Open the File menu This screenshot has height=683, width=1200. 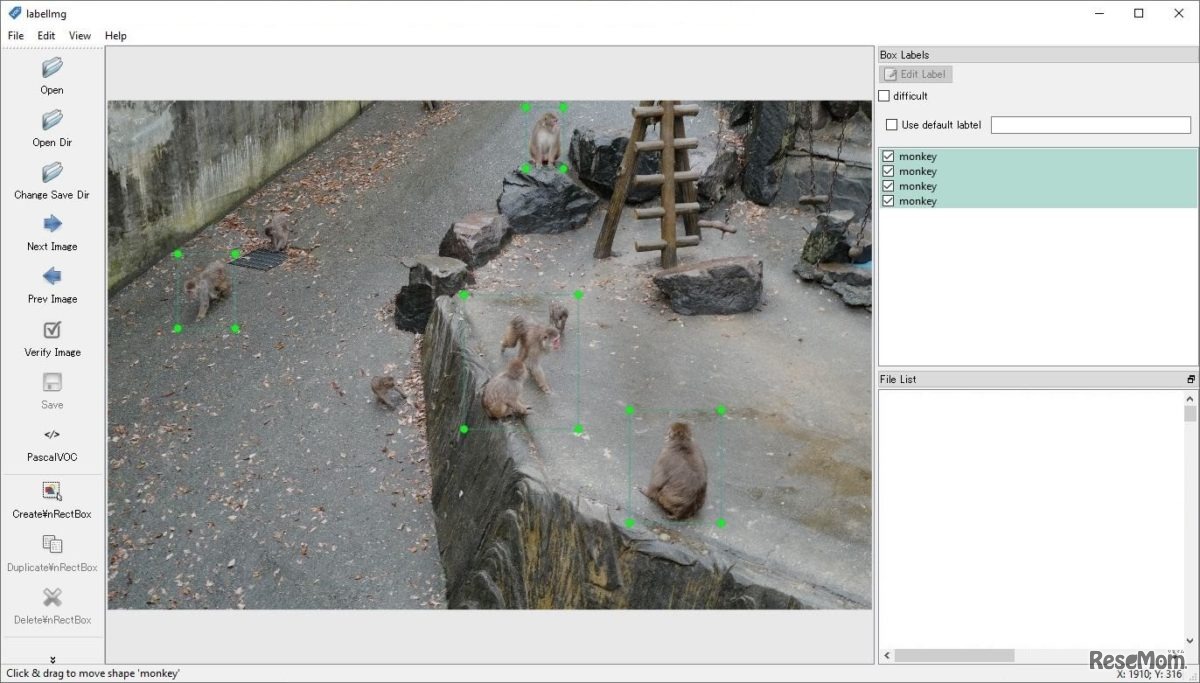tap(15, 35)
